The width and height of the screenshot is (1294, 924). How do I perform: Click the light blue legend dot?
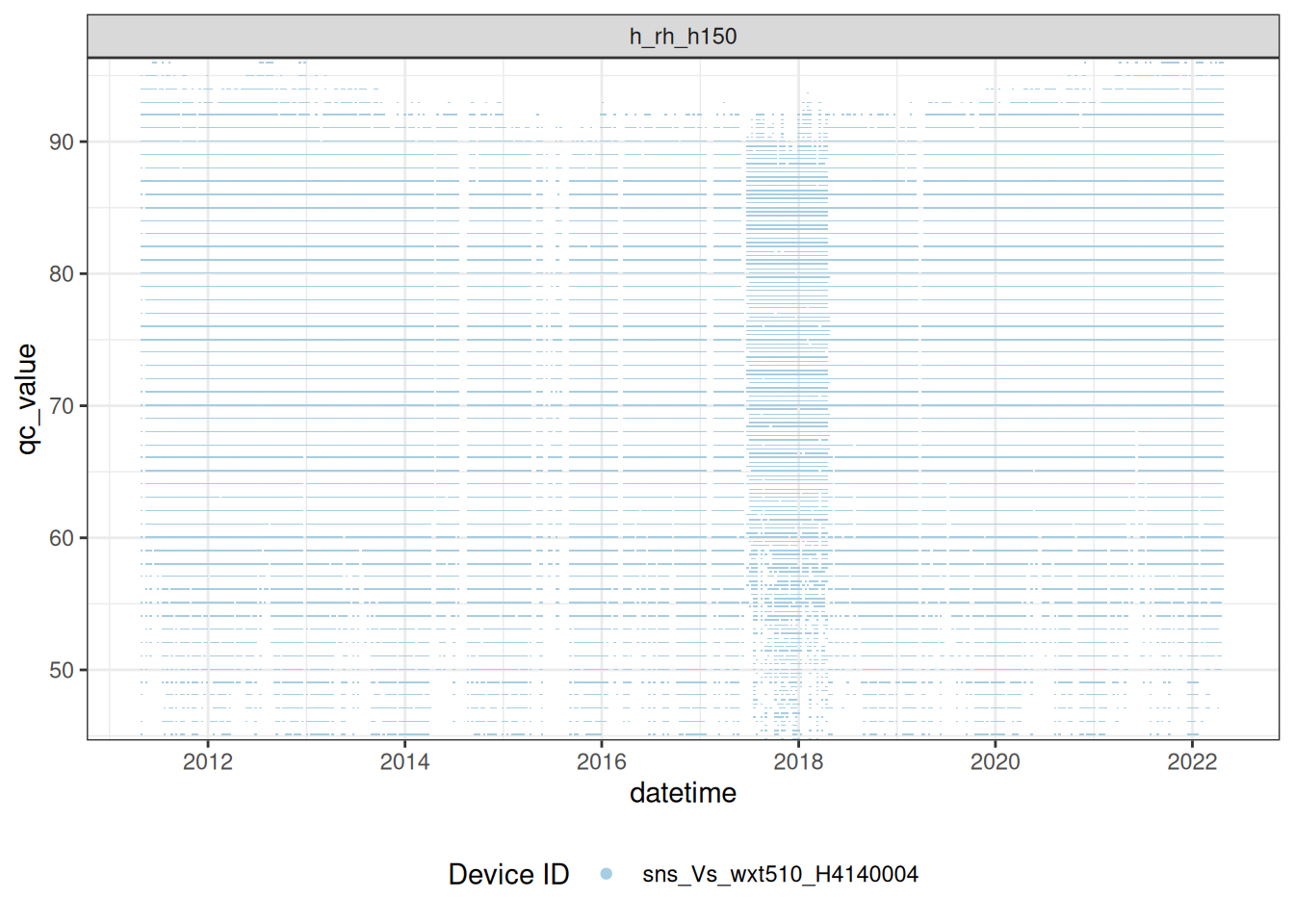tap(606, 874)
